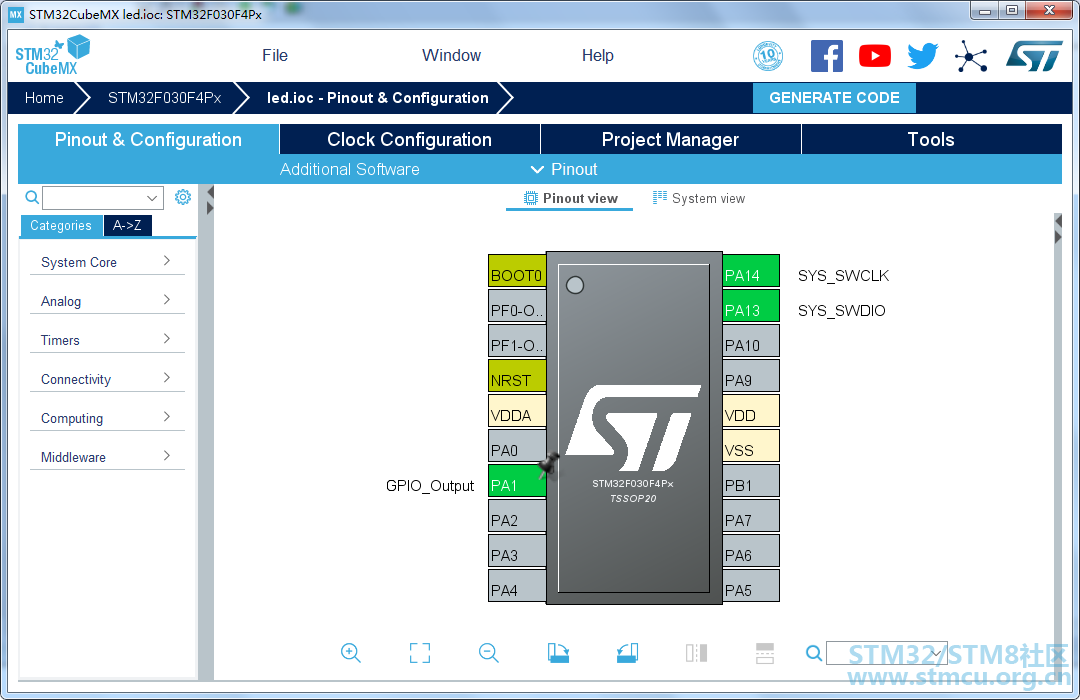Screen dimensions: 1080x700
Task: Switch to Tools tab
Action: [931, 139]
